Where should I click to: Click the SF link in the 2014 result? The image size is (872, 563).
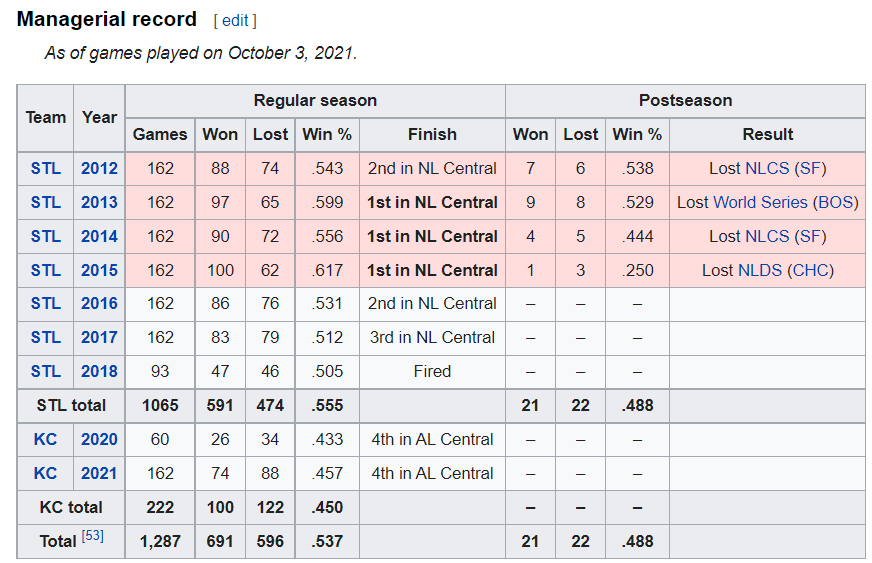[810, 236]
